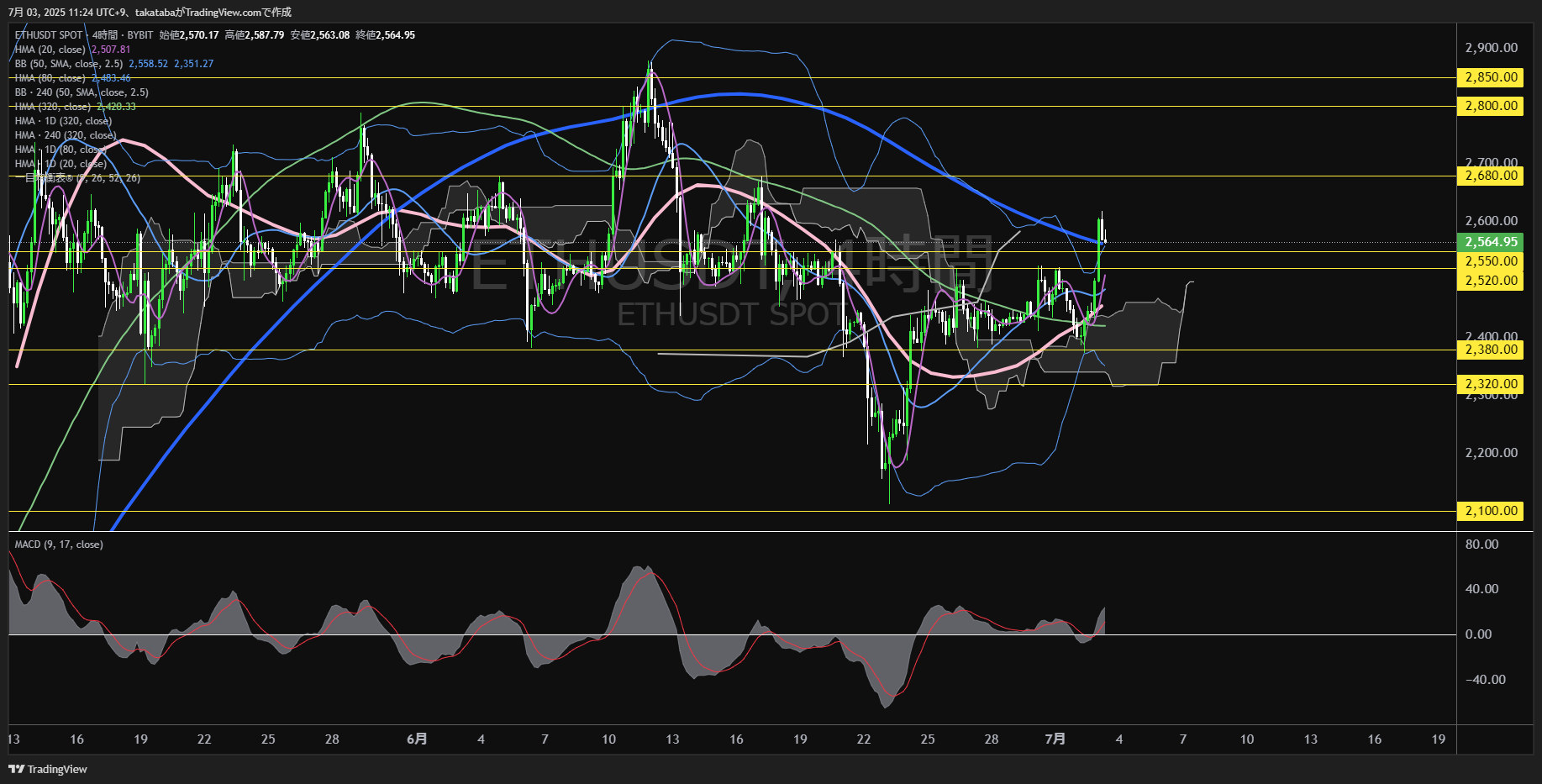This screenshot has height=784, width=1542.
Task: Select the BB · 240 (50, SMA, close, 2.5) legend row
Action: (82, 92)
